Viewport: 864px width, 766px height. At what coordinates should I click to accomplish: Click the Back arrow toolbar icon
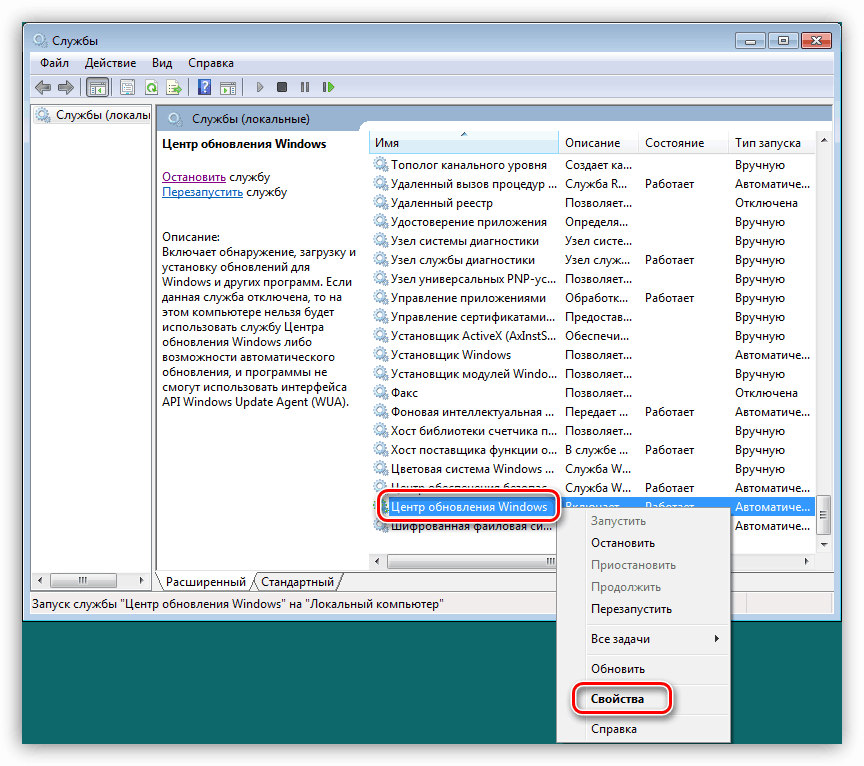point(43,87)
